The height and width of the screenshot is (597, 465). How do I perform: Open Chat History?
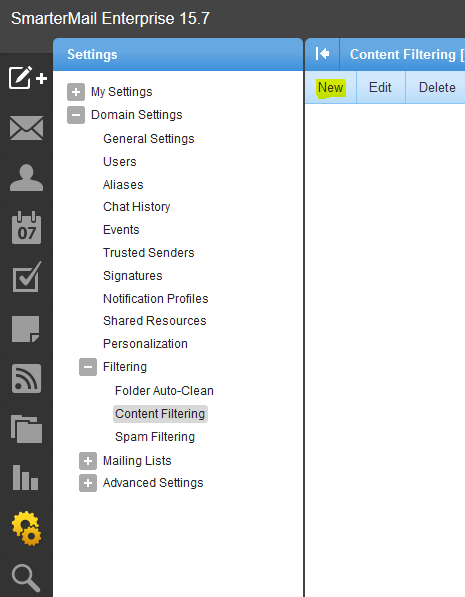click(136, 207)
